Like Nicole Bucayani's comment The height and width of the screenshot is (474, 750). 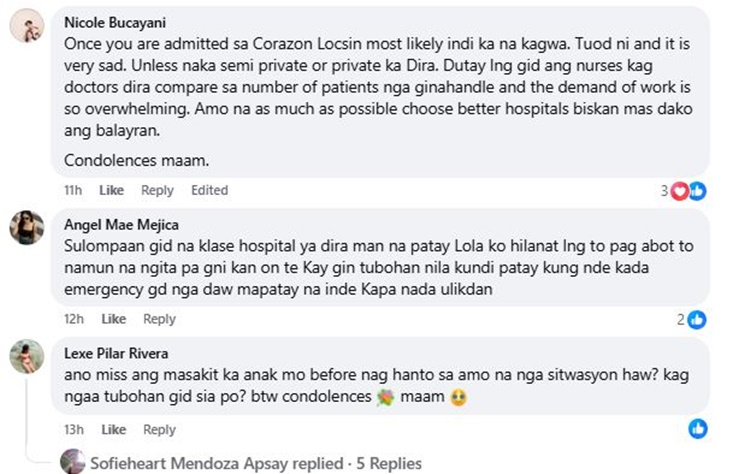(112, 190)
